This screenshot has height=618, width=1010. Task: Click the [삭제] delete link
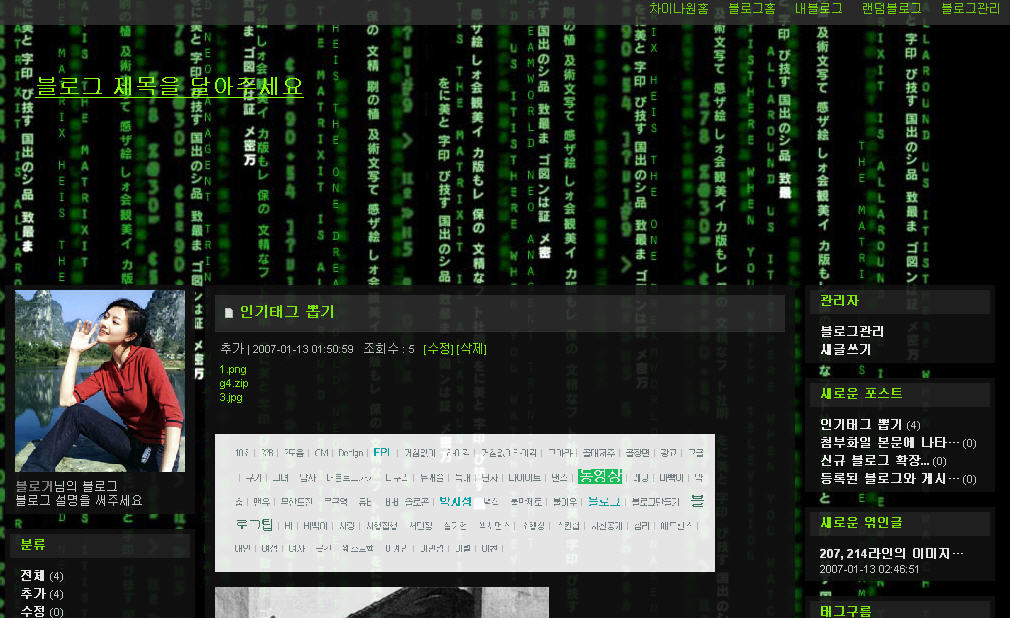pos(472,349)
